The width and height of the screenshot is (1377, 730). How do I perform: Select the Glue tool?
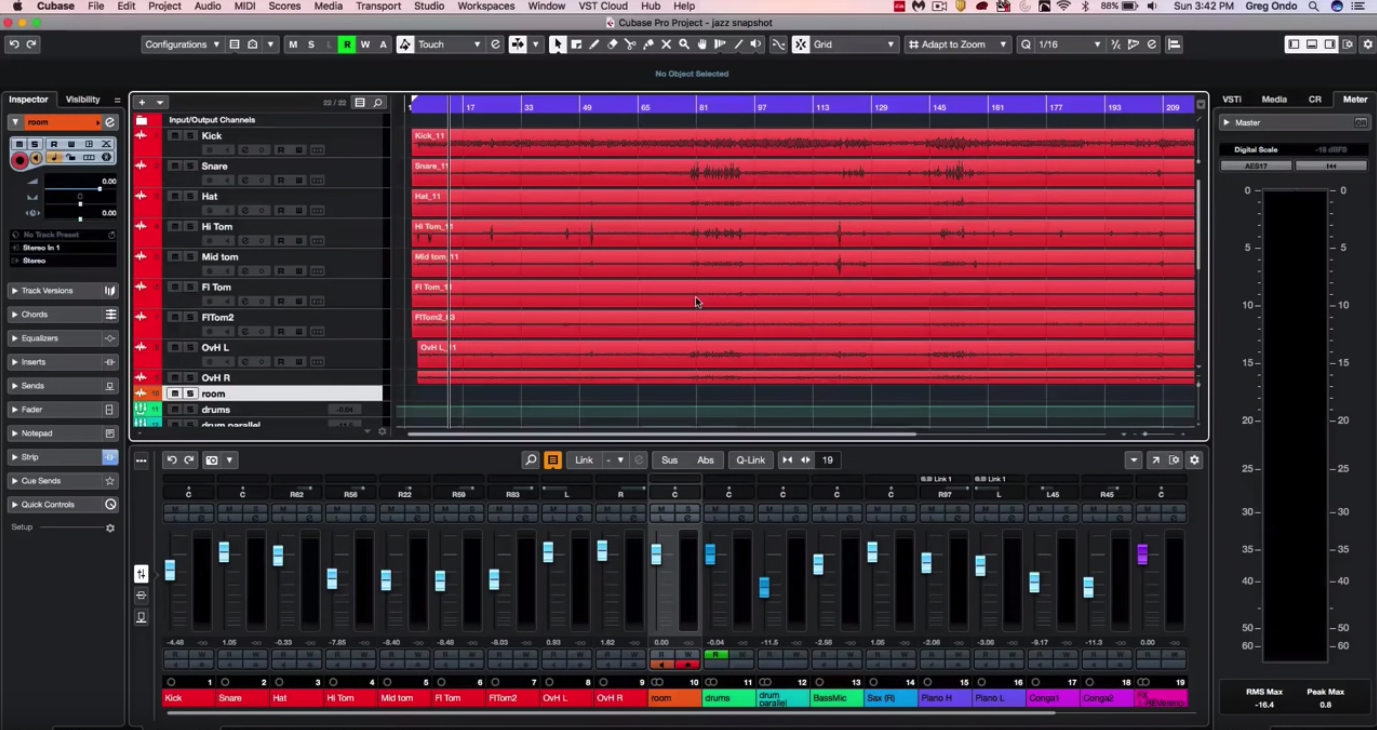[x=648, y=44]
